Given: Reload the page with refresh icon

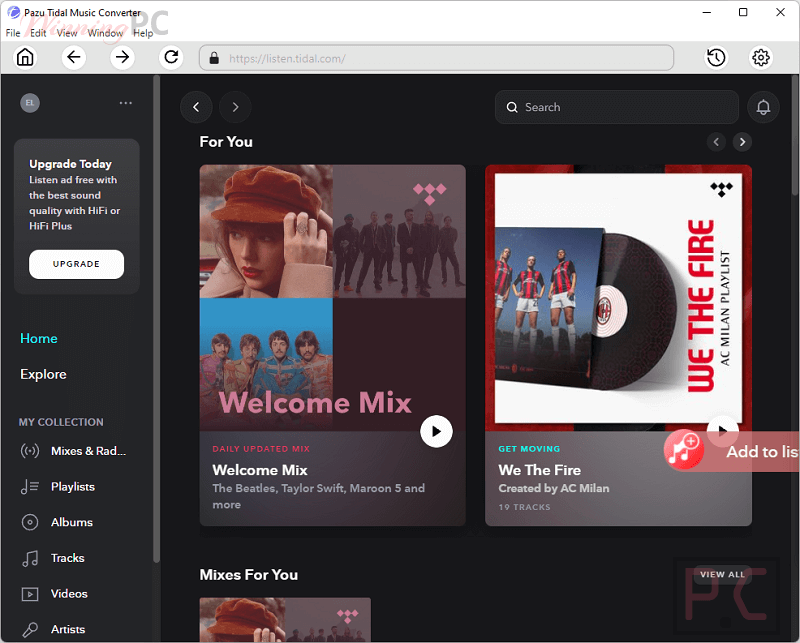Looking at the screenshot, I should (x=171, y=57).
